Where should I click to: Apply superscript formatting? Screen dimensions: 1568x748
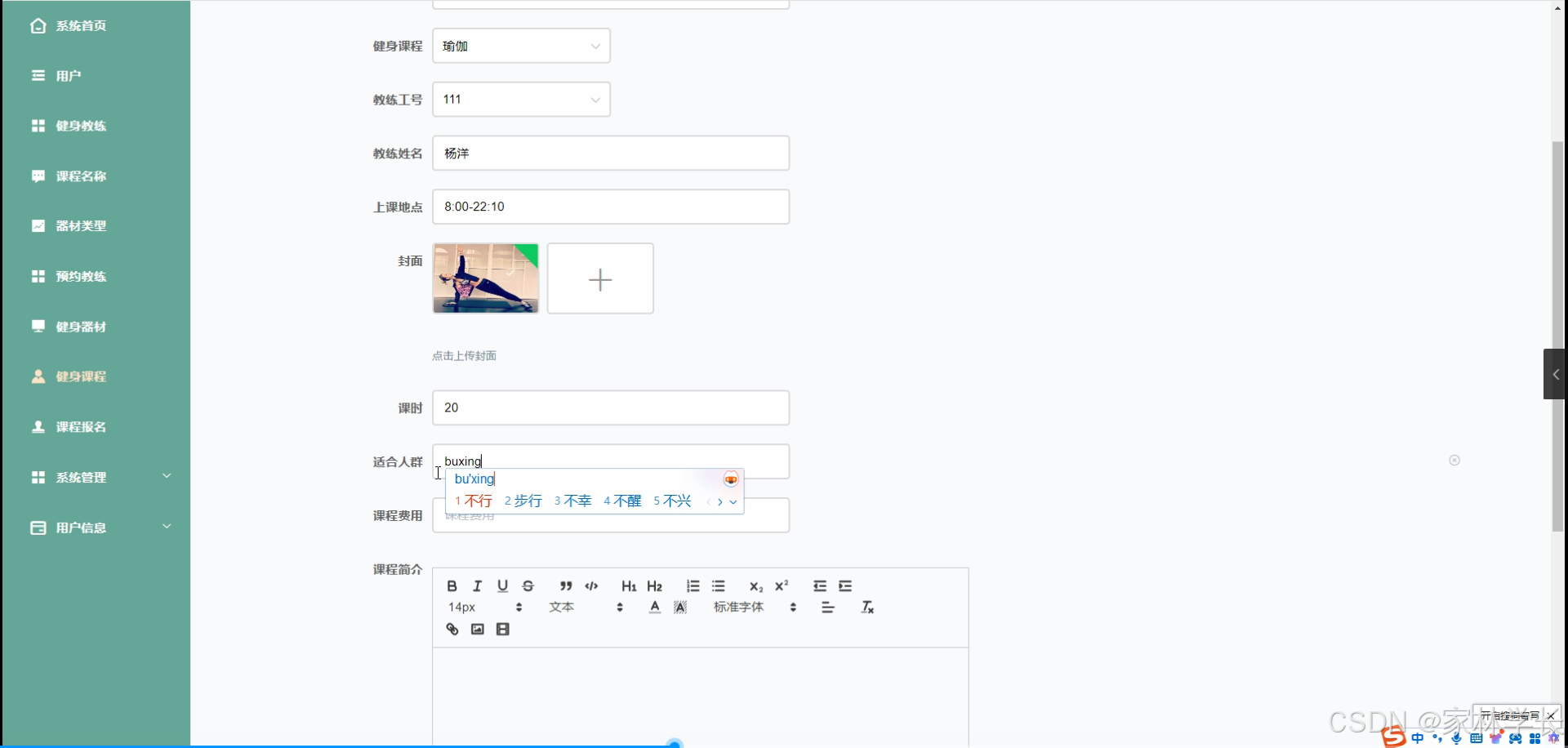coord(782,586)
